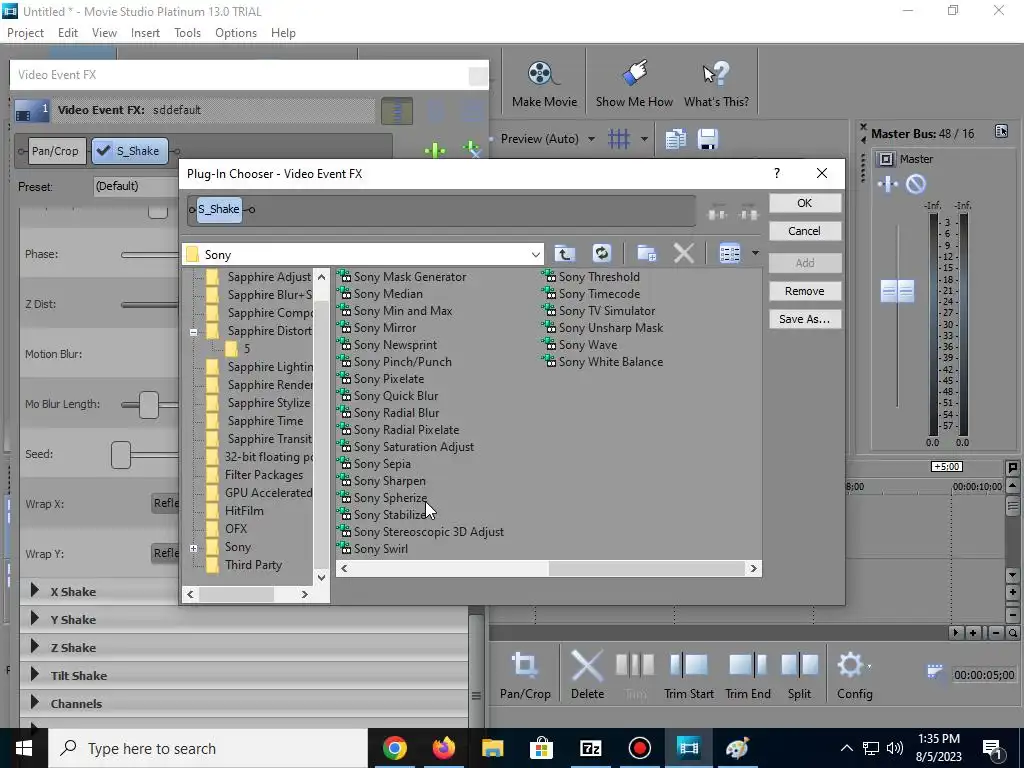Open the Preview (Auto) quality dropdown
Viewport: 1024px width, 768px height.
pyautogui.click(x=591, y=139)
